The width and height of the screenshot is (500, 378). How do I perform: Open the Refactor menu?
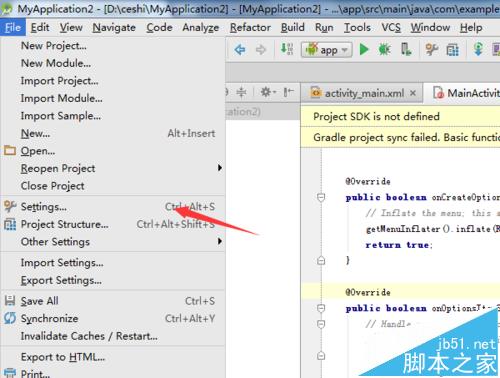coord(250,27)
